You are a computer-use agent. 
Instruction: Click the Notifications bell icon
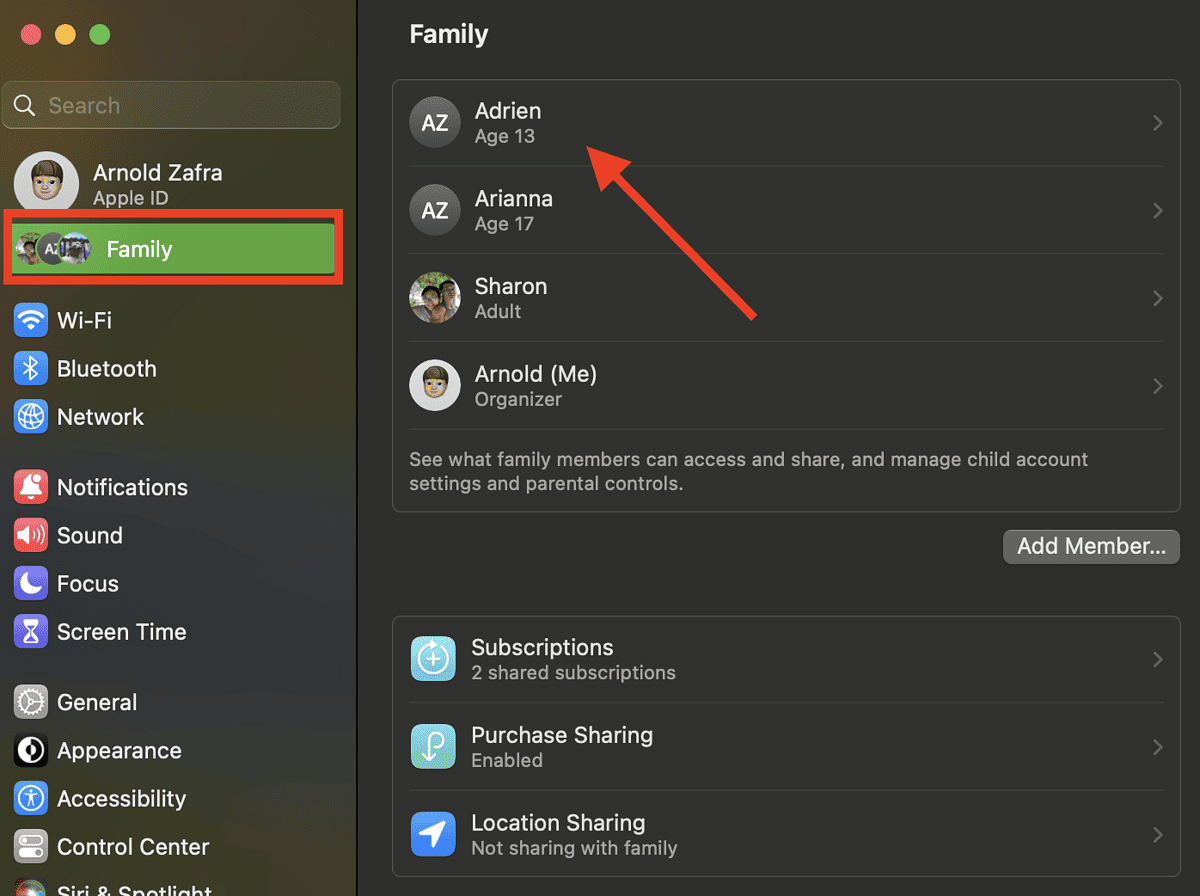(31, 487)
